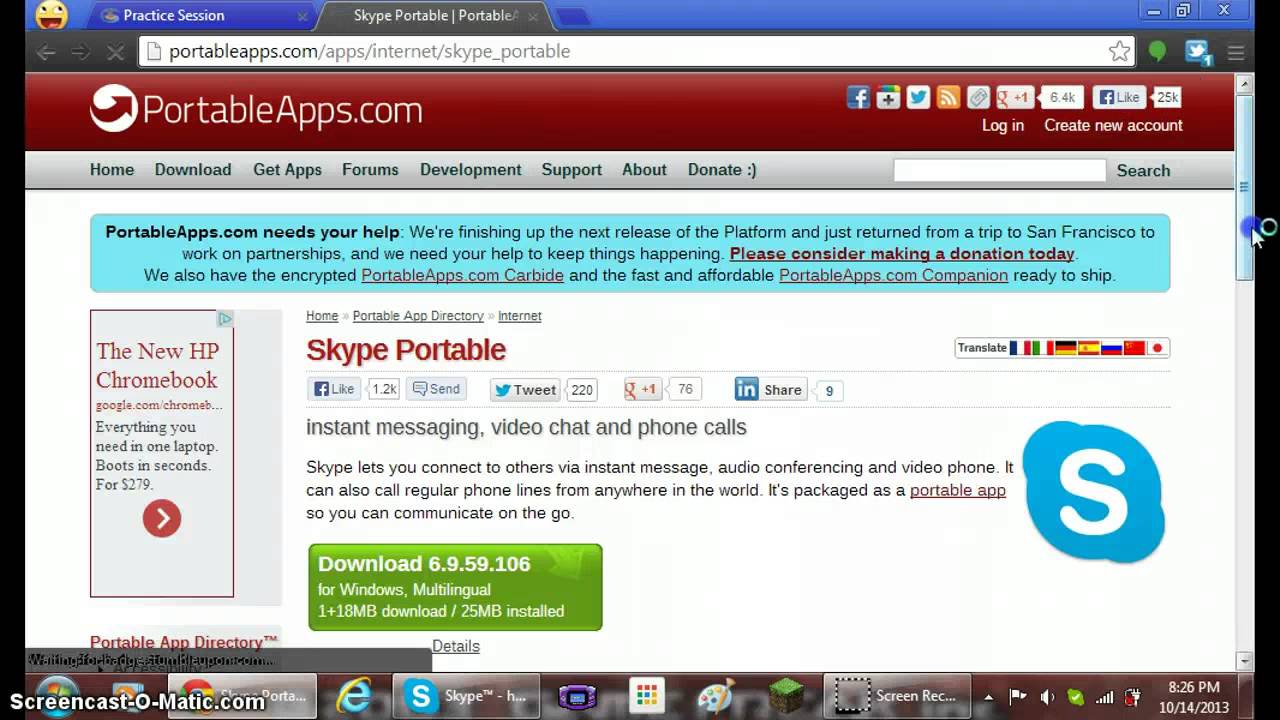Click the header Facebook Like button
The height and width of the screenshot is (720, 1280).
click(1119, 97)
